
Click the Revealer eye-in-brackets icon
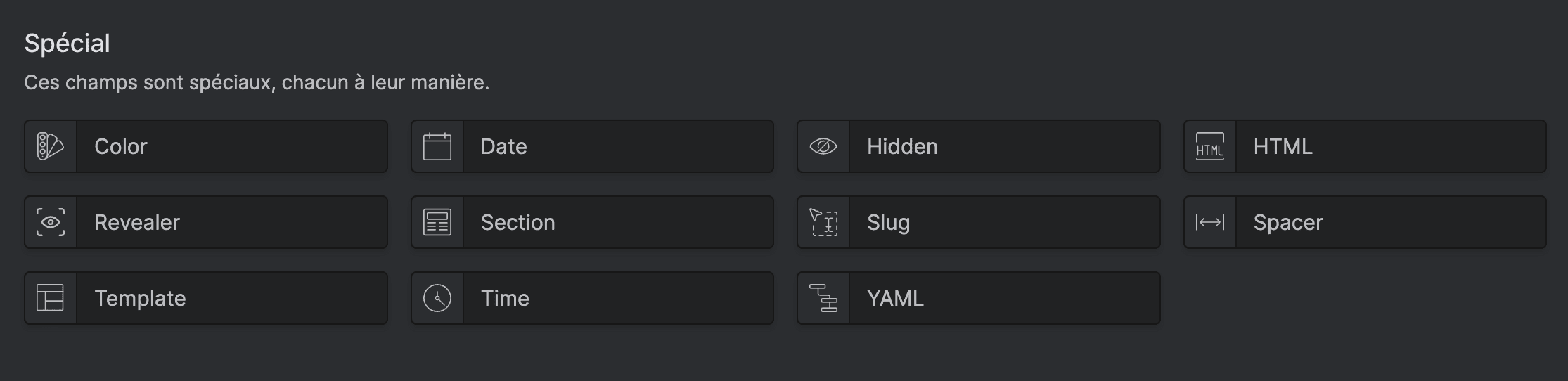click(x=51, y=222)
